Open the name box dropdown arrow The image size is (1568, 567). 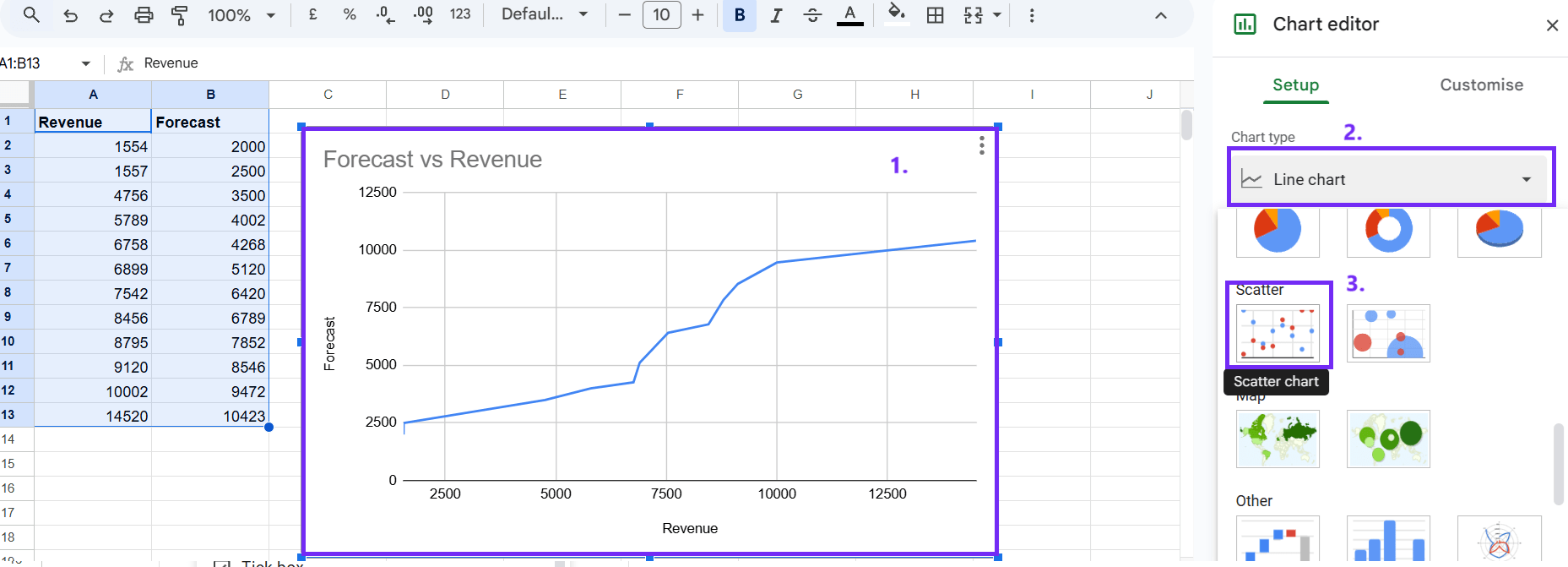86,63
